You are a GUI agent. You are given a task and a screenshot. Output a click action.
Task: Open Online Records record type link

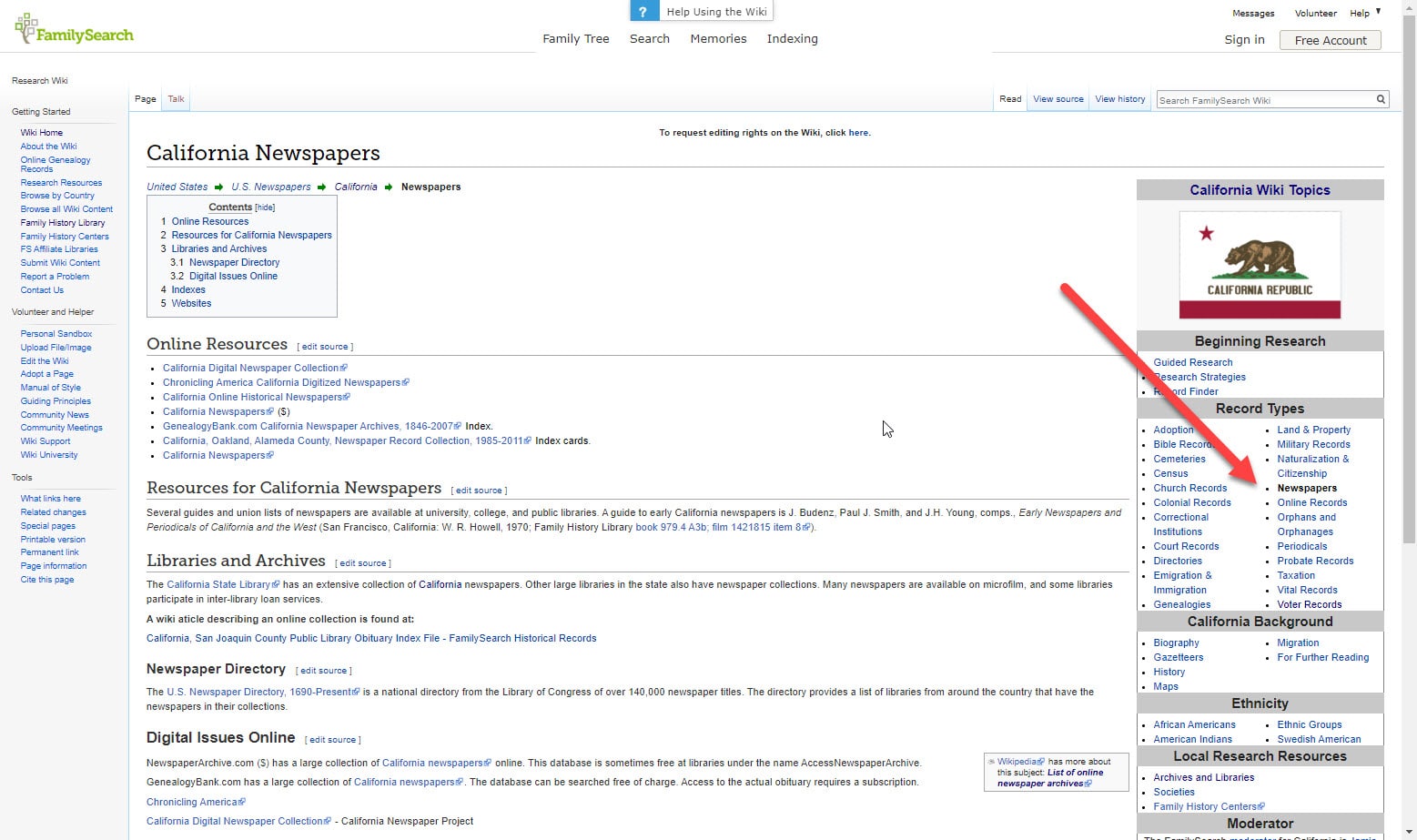(1311, 502)
